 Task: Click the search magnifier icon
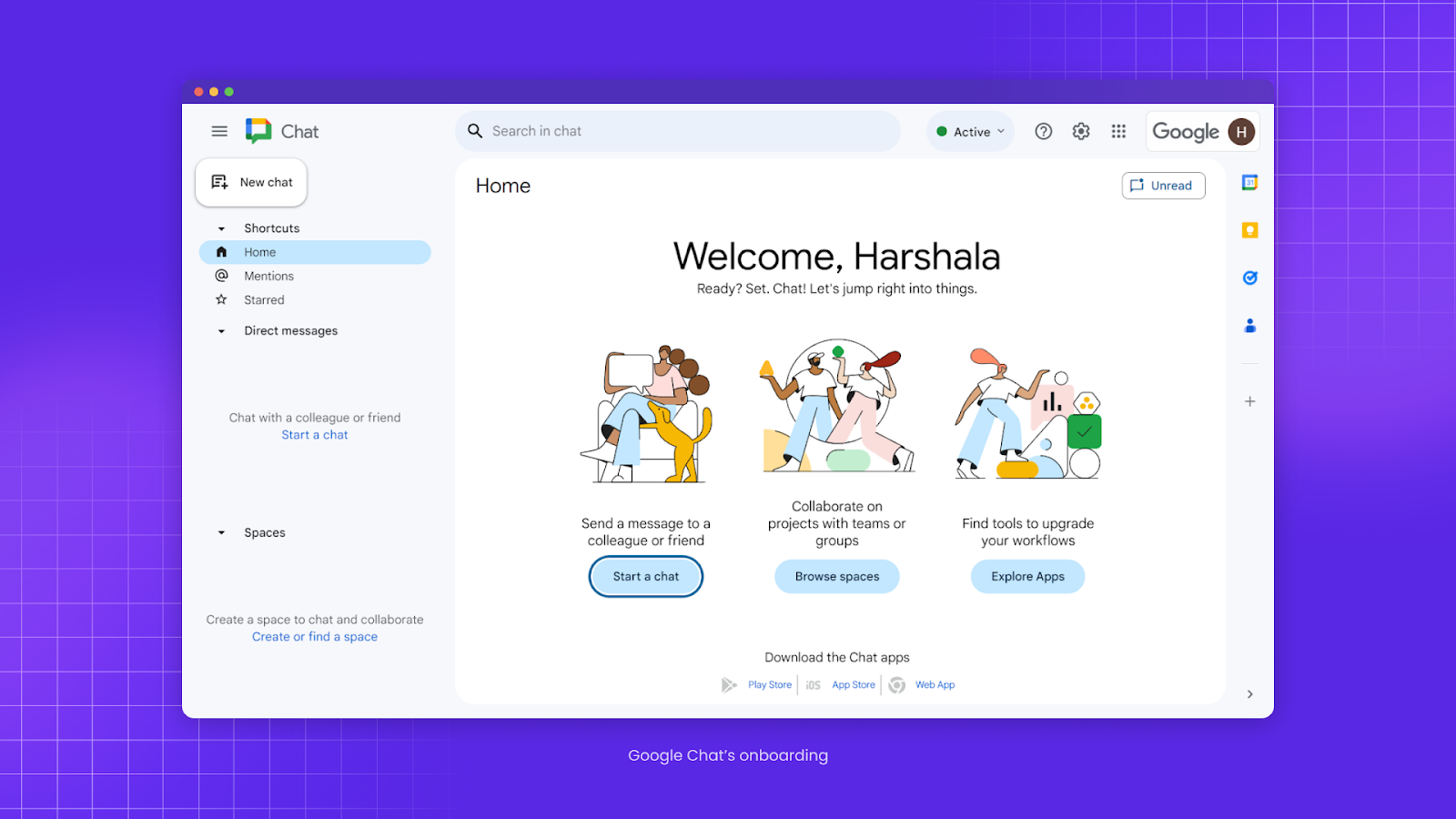coord(475,131)
